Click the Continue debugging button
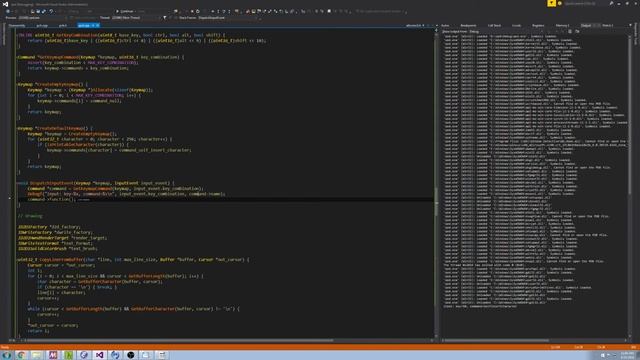The height and width of the screenshot is (360, 640). coord(125,11)
